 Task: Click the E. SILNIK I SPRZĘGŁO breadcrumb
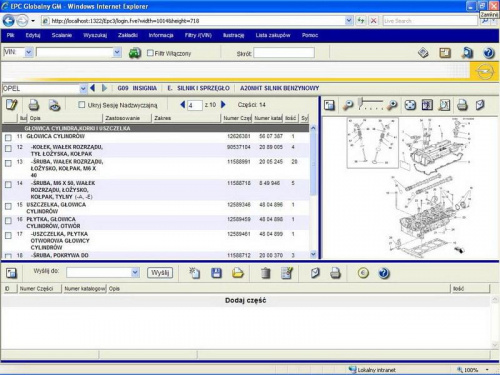[198, 88]
